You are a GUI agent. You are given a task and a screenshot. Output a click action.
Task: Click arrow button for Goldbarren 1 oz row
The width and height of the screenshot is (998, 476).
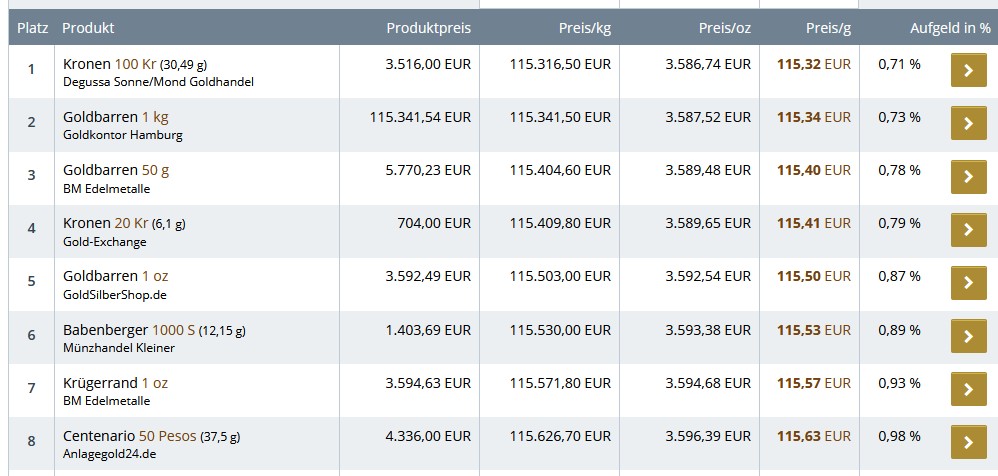point(968,283)
